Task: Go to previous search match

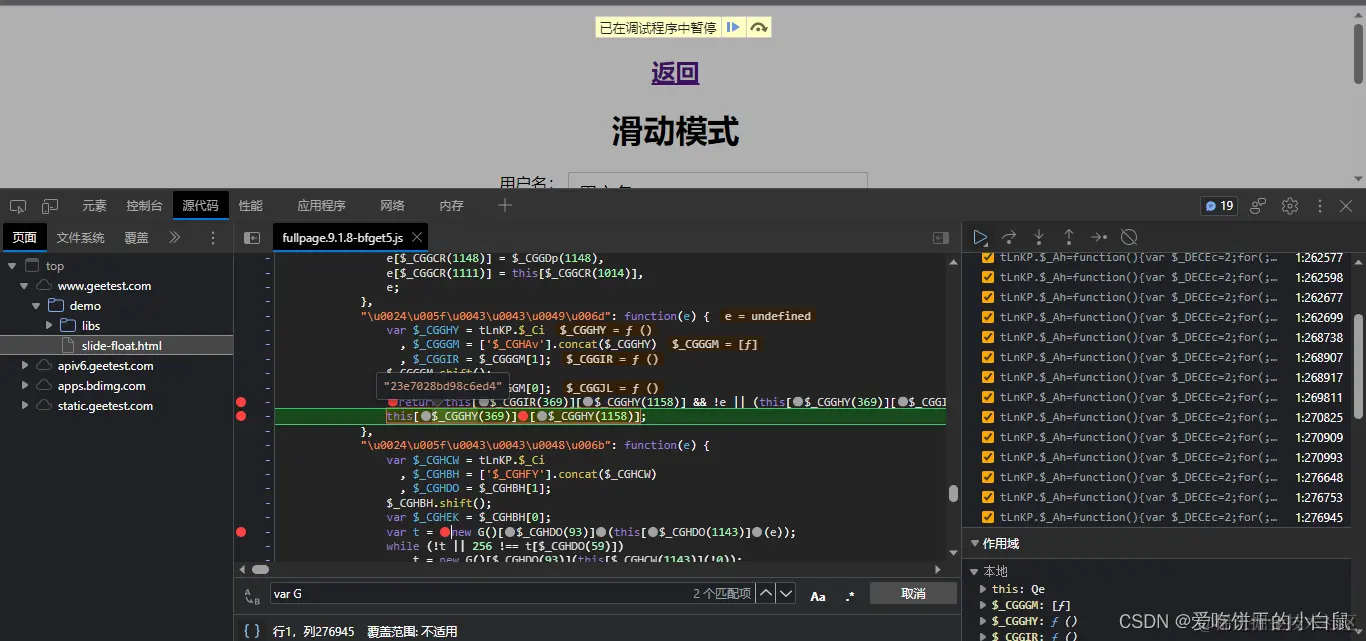Action: (x=765, y=593)
